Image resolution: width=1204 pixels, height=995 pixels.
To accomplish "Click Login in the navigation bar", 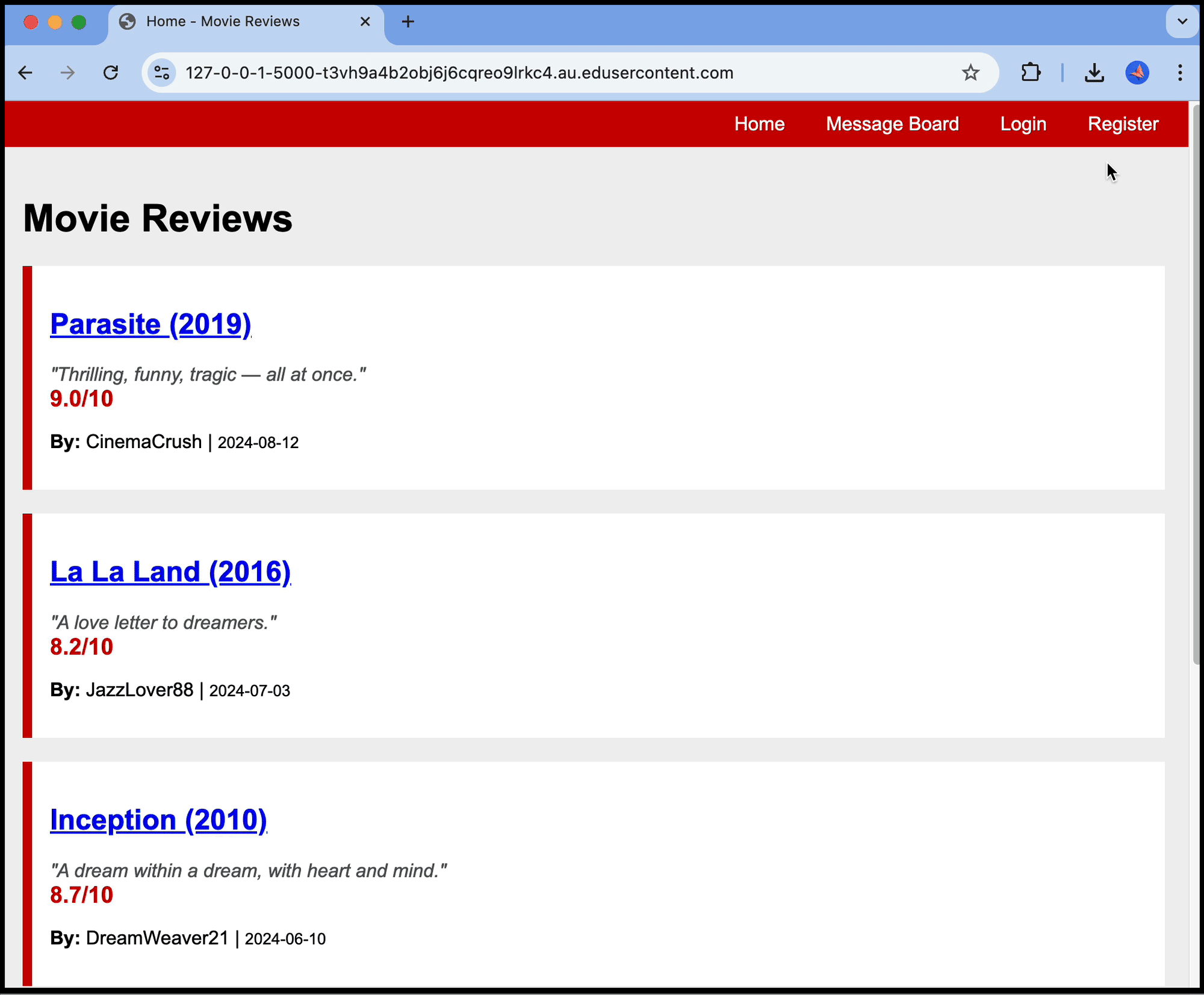I will 1023,124.
